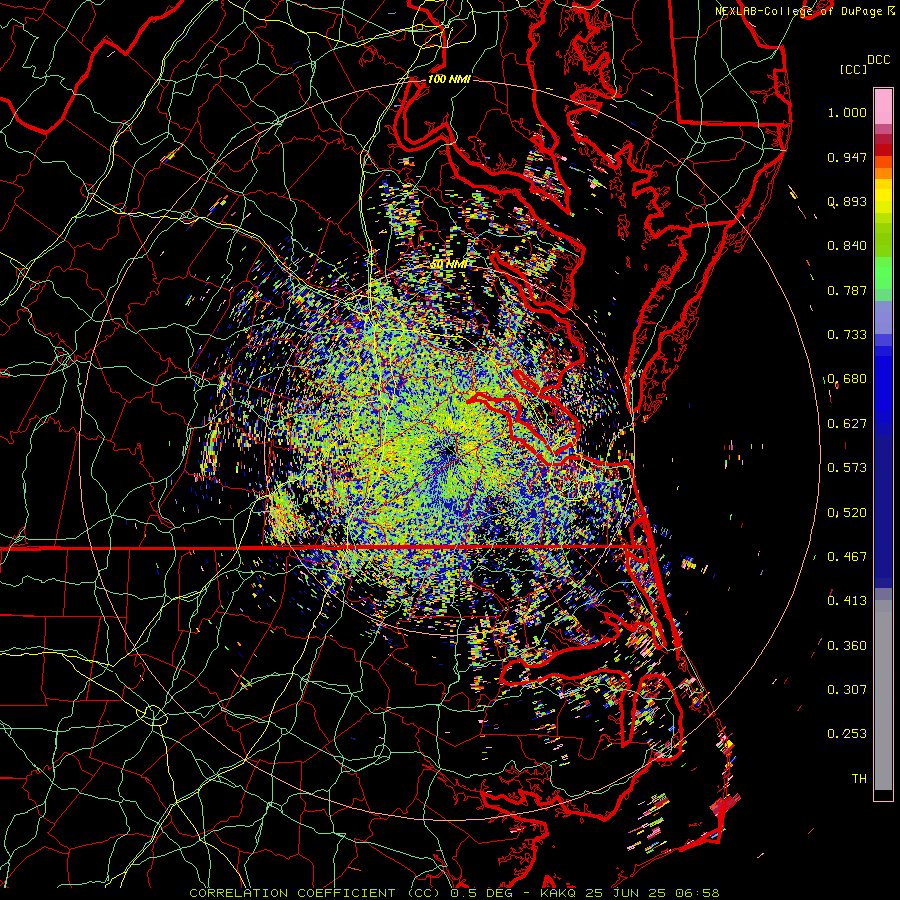Select the 0.840 scale value

847,246
